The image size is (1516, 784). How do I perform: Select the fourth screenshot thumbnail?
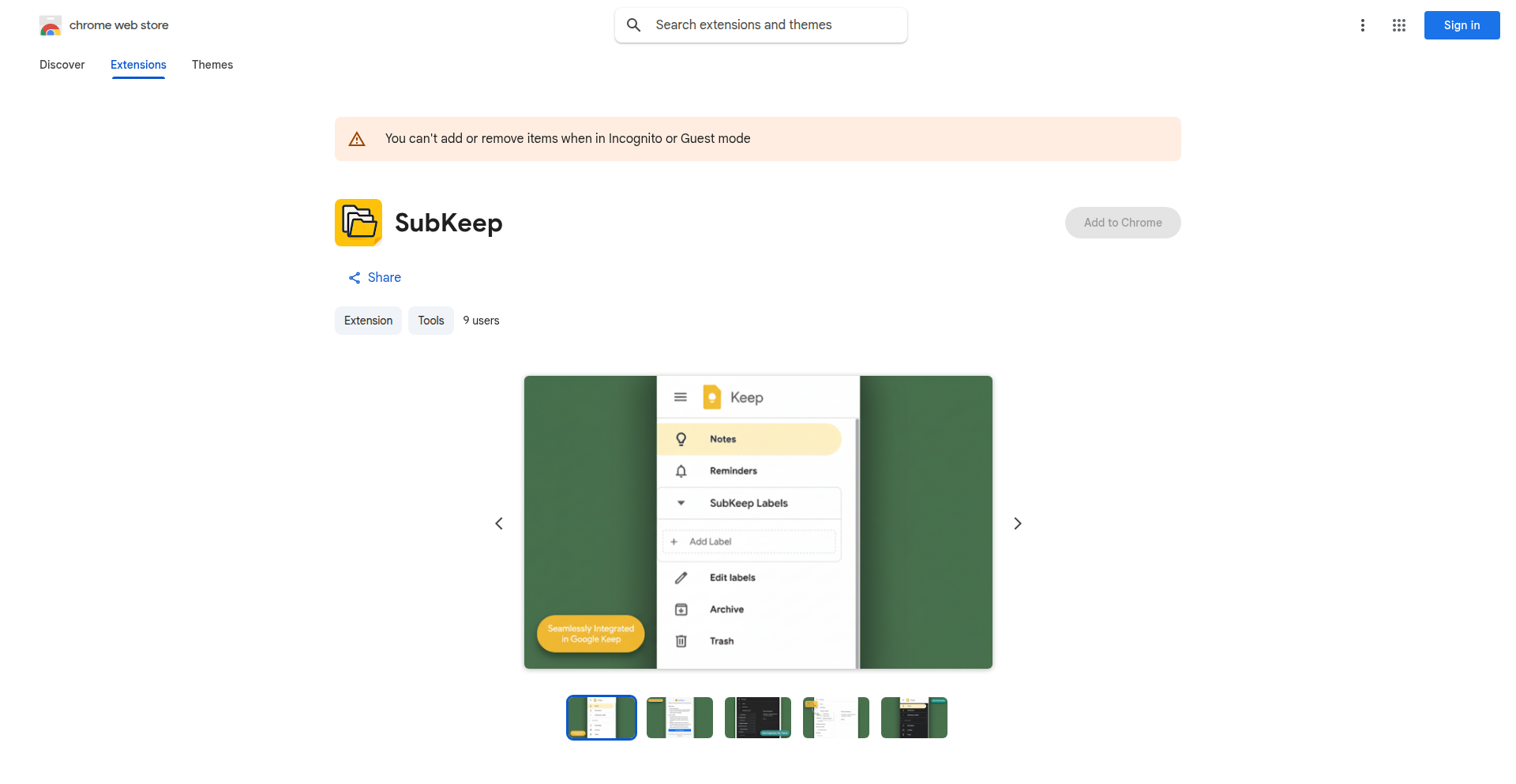836,718
